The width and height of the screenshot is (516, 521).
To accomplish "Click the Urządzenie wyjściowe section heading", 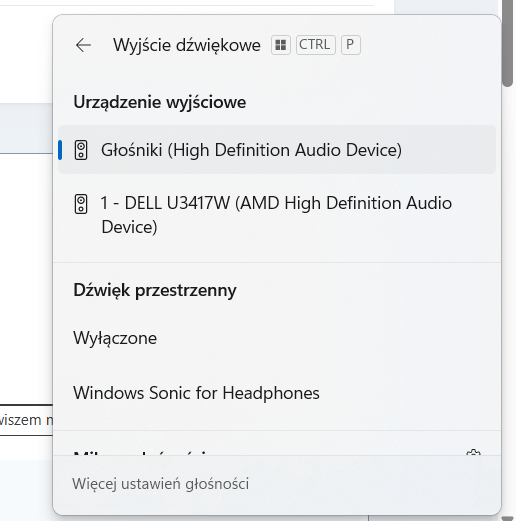I will pos(160,102).
